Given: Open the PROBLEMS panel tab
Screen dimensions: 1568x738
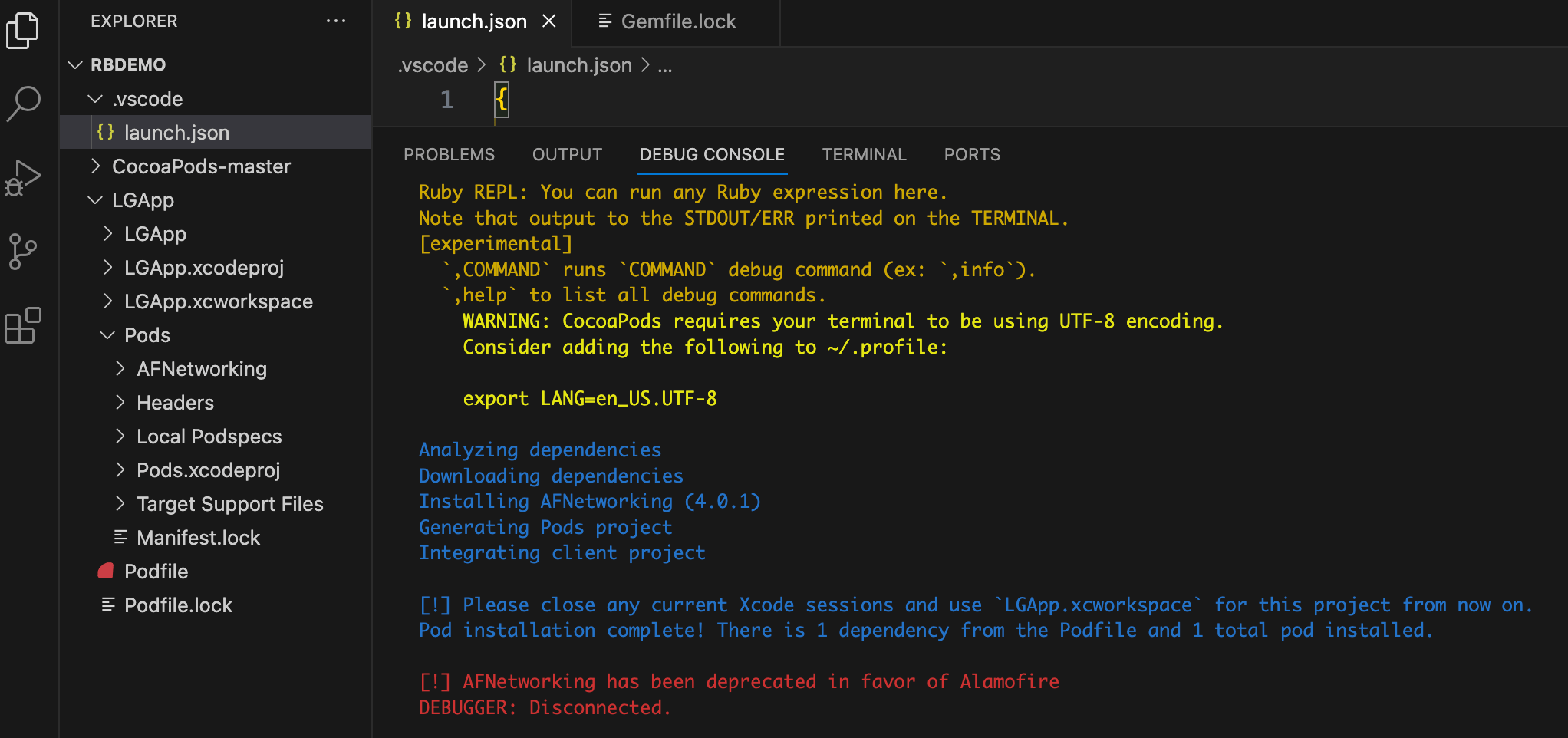Looking at the screenshot, I should coord(449,155).
